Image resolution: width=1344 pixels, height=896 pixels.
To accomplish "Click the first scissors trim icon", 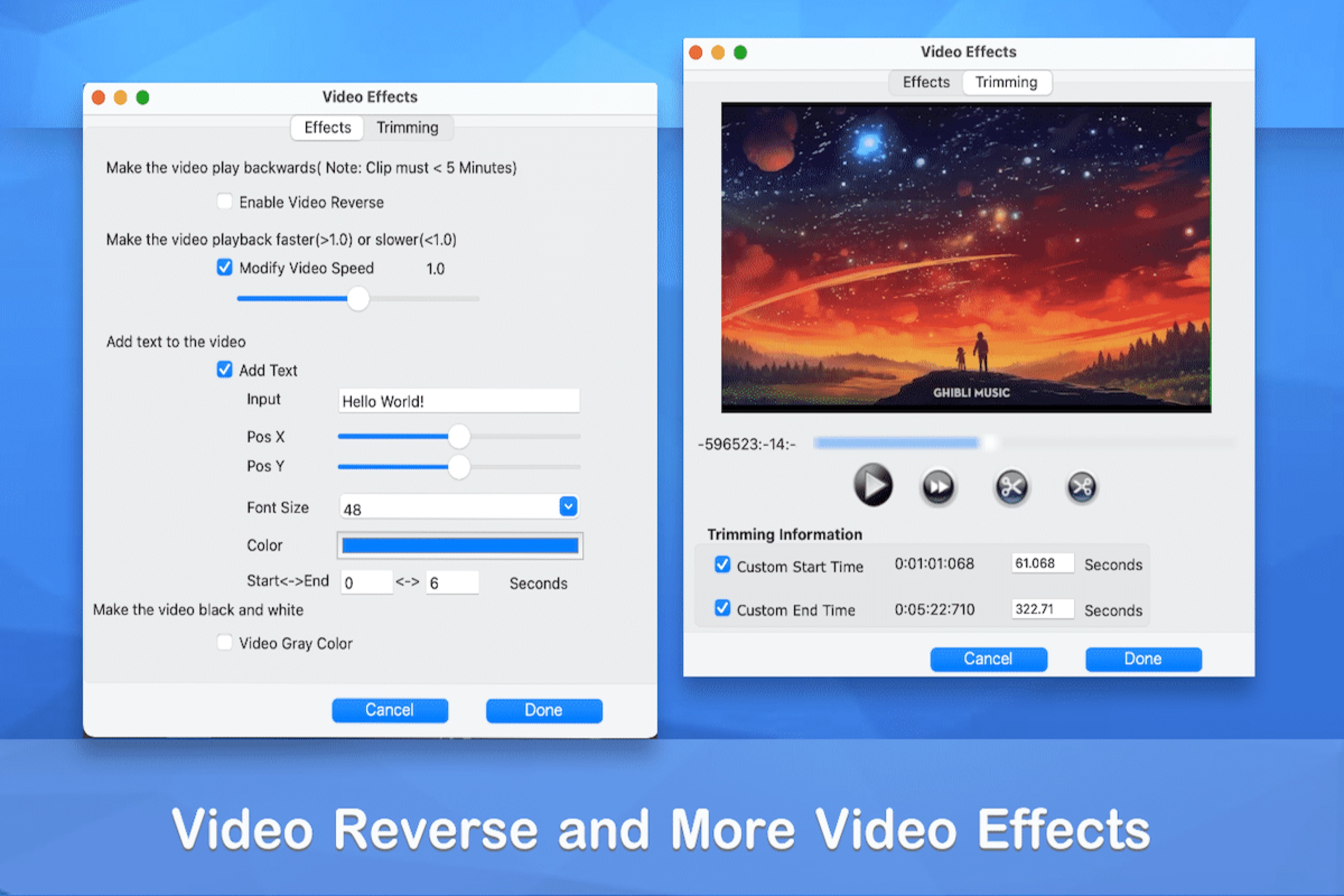I will pos(1011,487).
